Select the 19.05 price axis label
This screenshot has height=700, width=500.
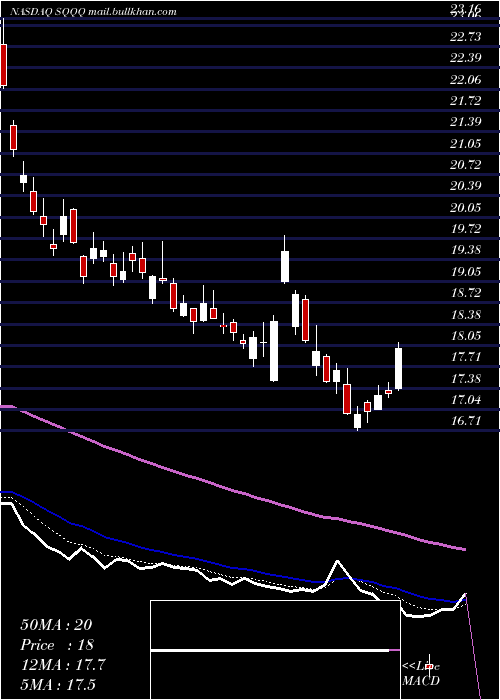click(466, 272)
